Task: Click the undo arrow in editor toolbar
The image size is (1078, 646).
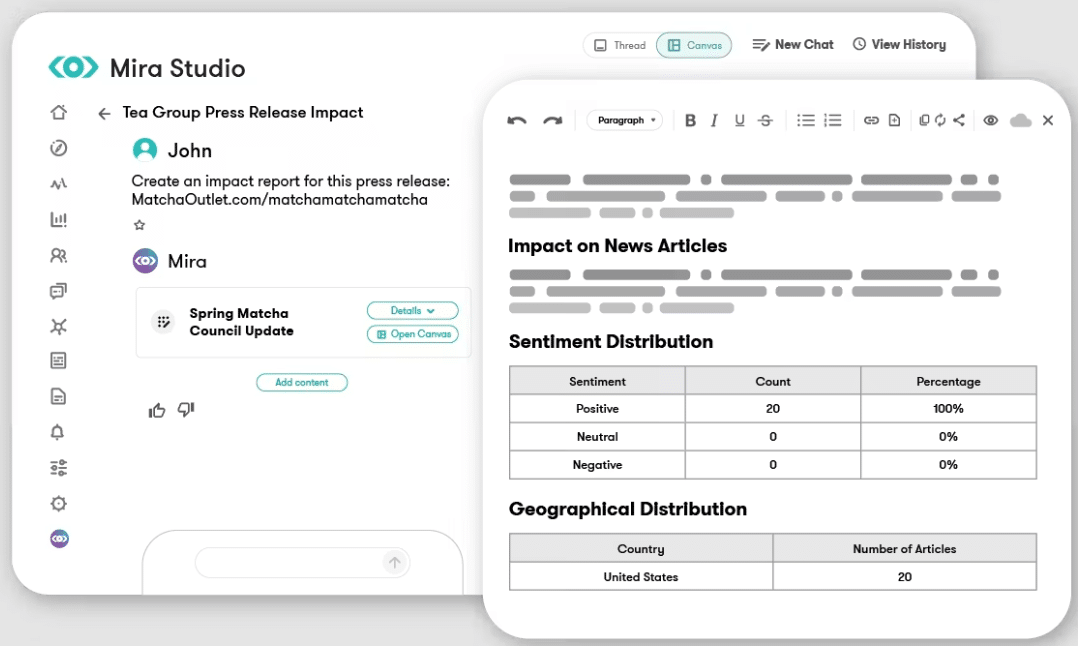Action: click(x=517, y=120)
